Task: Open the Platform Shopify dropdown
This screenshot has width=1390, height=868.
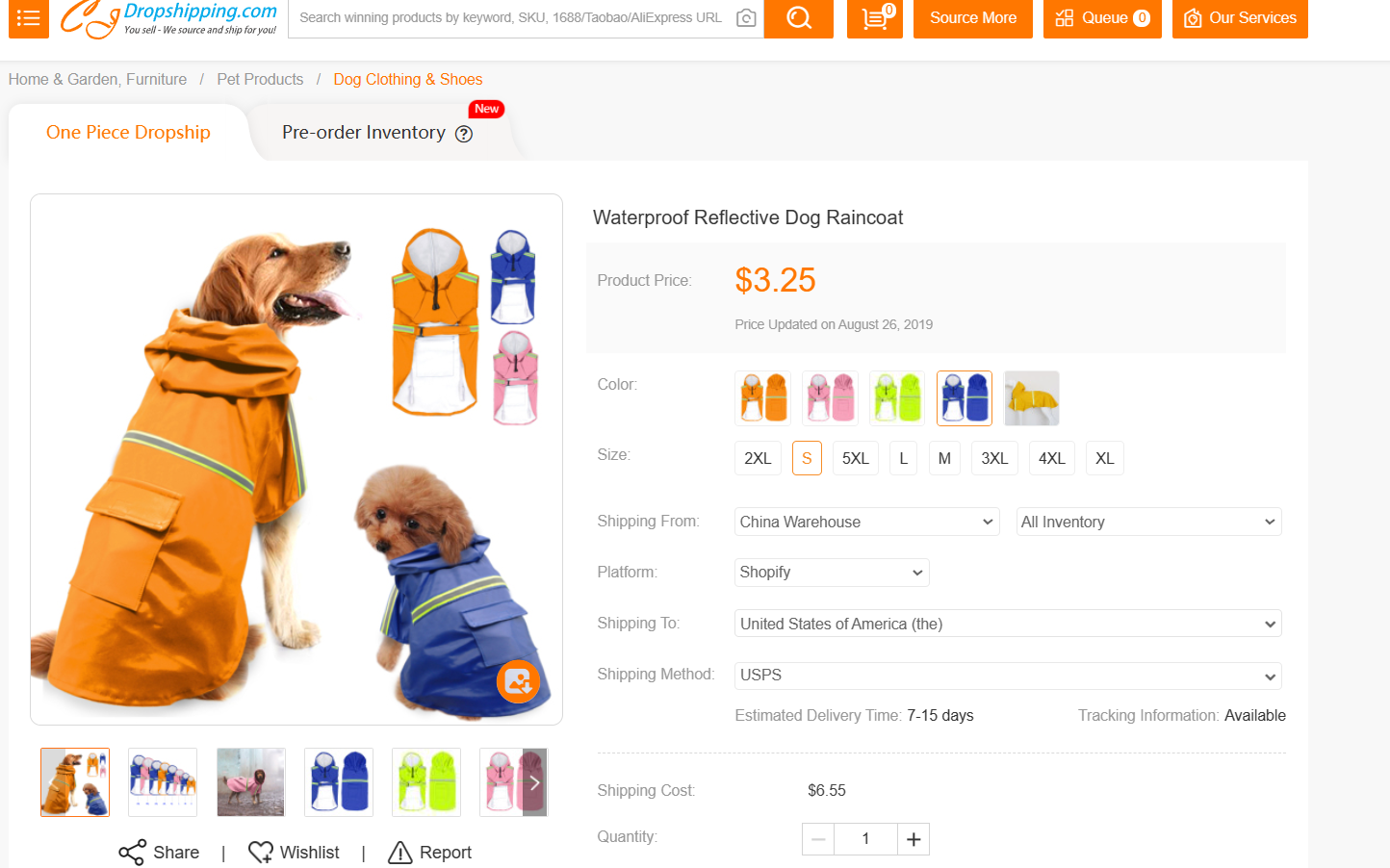Action: pyautogui.click(x=832, y=573)
